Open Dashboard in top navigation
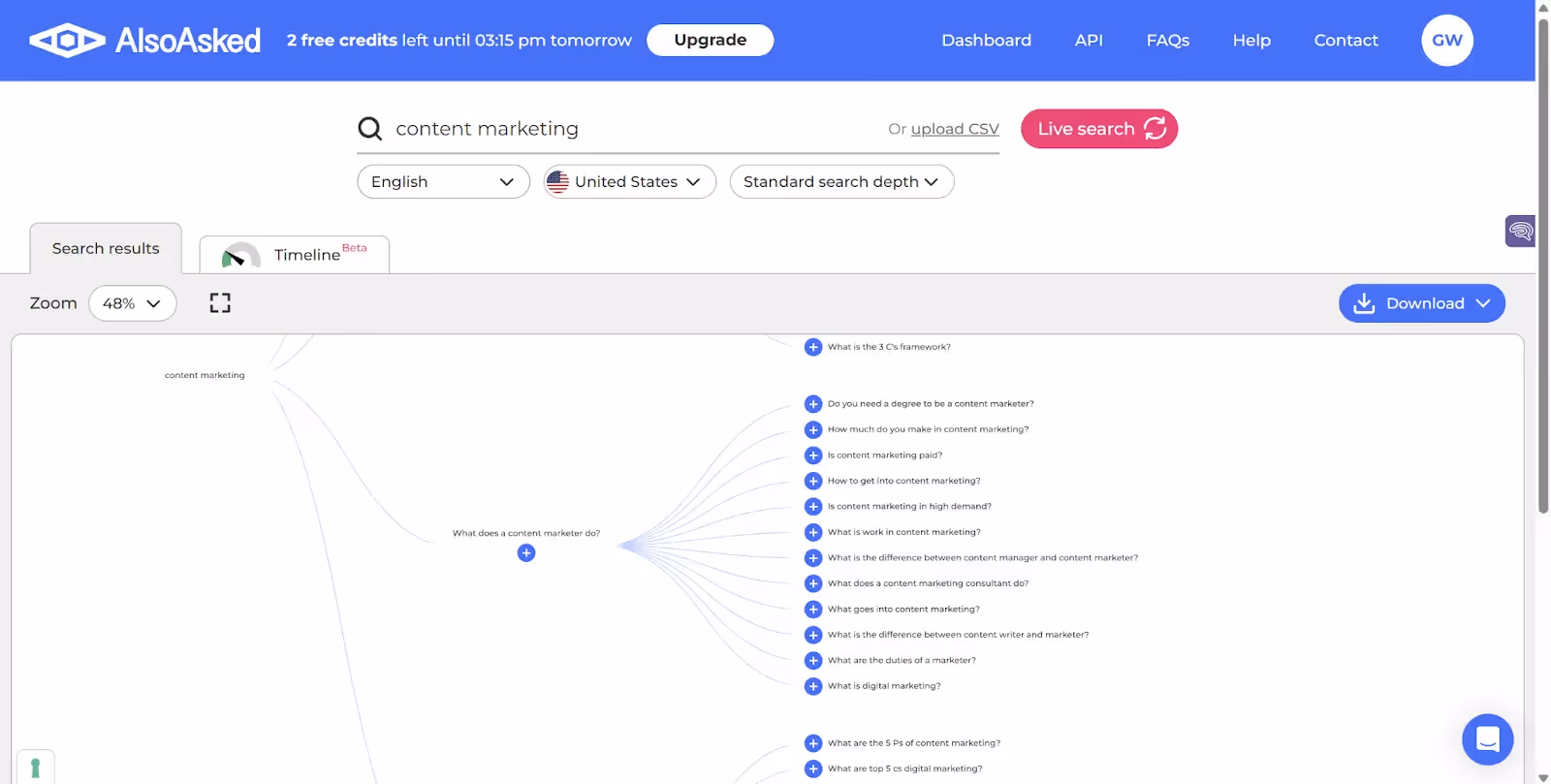Viewport: 1551px width, 784px height. coord(987,40)
